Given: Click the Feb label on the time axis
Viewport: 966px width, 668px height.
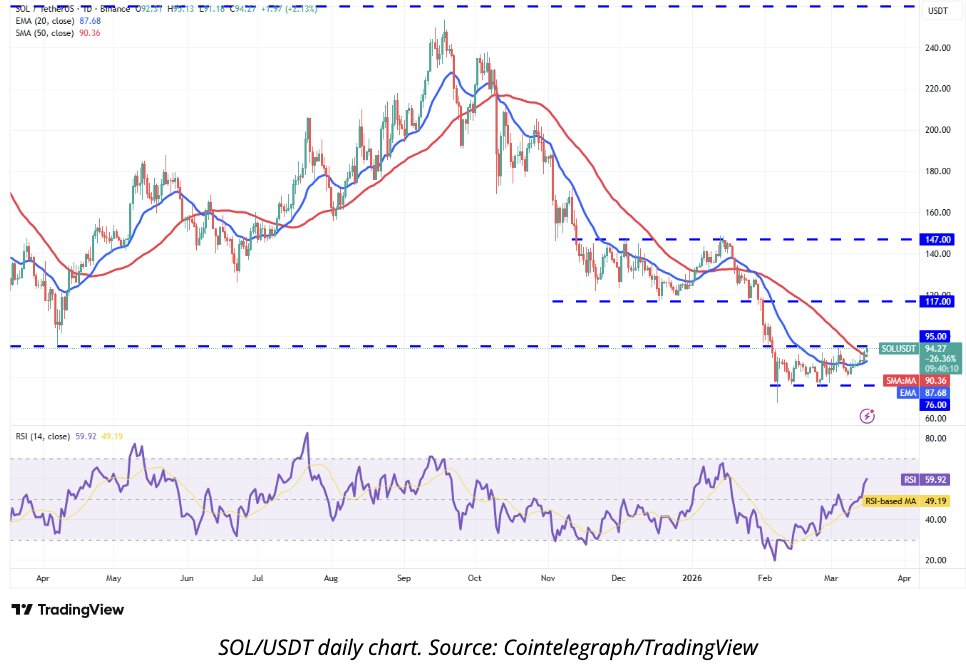Looking at the screenshot, I should (x=765, y=579).
